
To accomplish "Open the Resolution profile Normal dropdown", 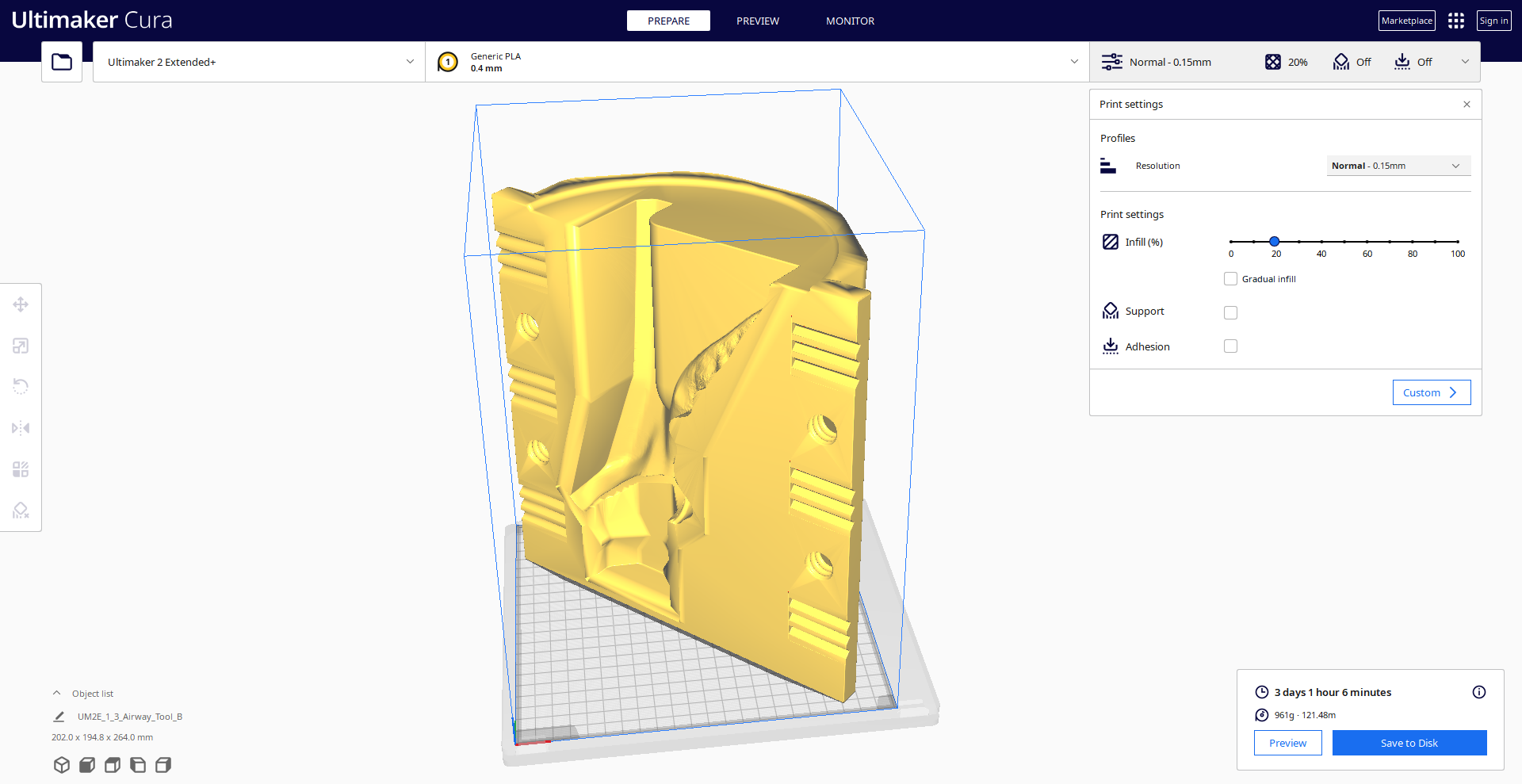I will [x=1398, y=166].
